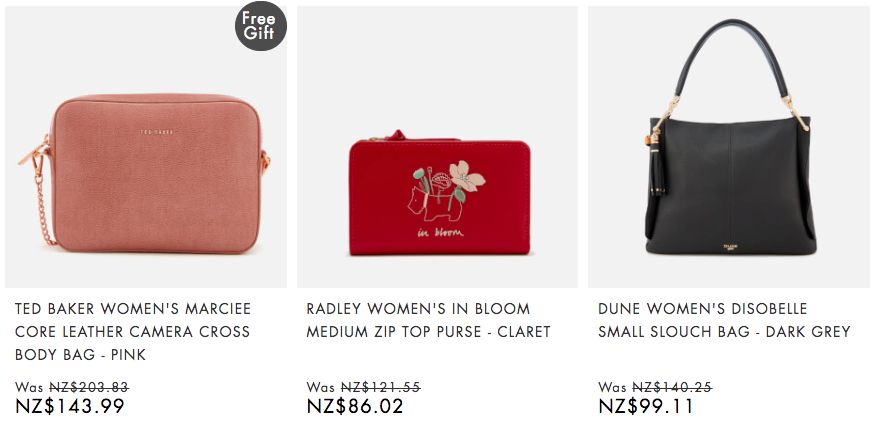
Task: Click the tassel charm on the black bag
Action: (x=658, y=168)
